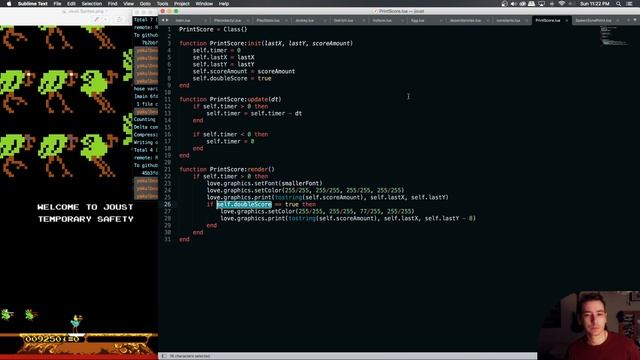640x360 pixels.
Task: Toggle the side bar status bar icon
Action: pos(164,356)
